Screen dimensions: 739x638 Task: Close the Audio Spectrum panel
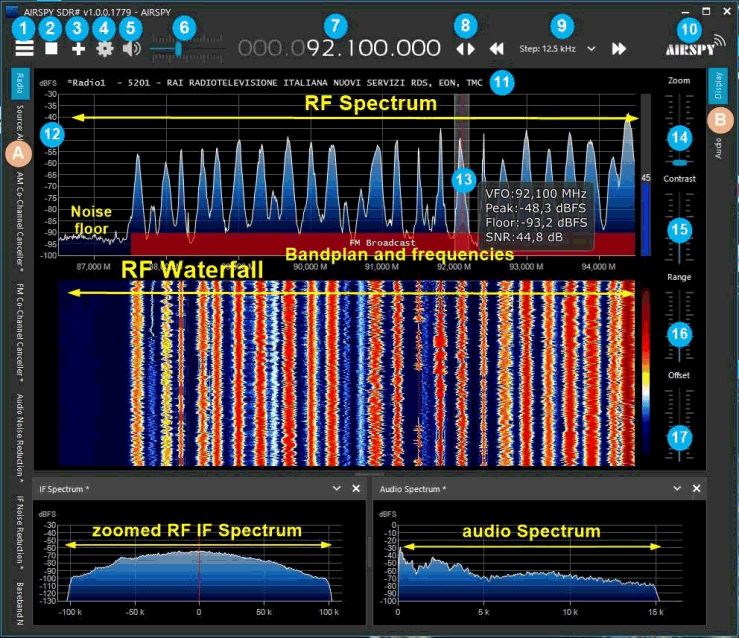point(695,488)
